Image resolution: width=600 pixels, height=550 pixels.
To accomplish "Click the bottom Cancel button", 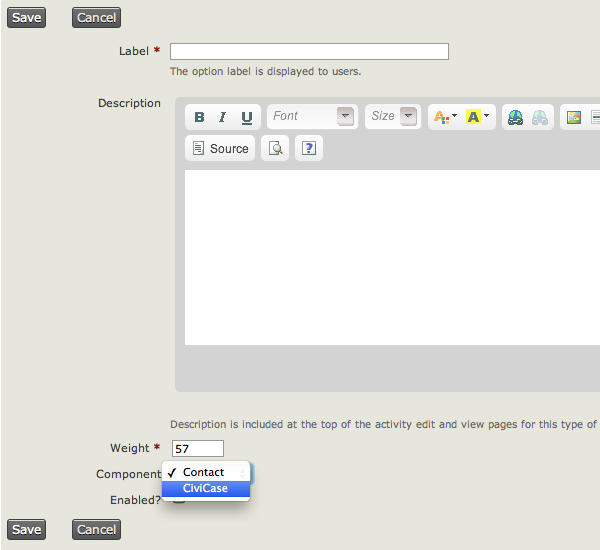I will pyautogui.click(x=96, y=530).
